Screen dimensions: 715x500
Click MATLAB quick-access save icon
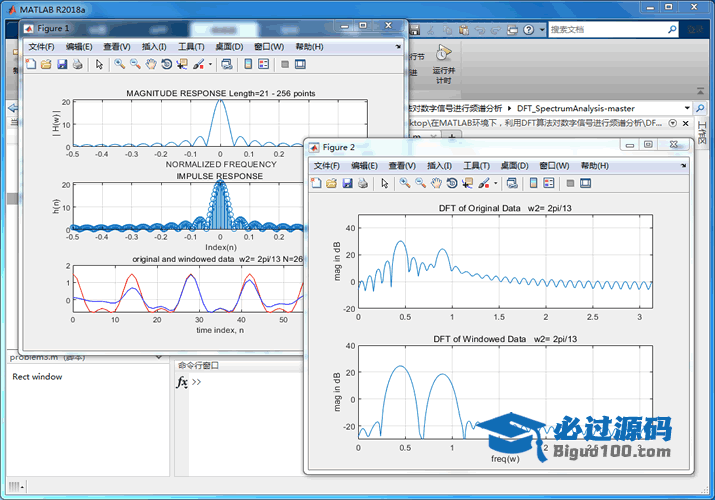(x=414, y=30)
